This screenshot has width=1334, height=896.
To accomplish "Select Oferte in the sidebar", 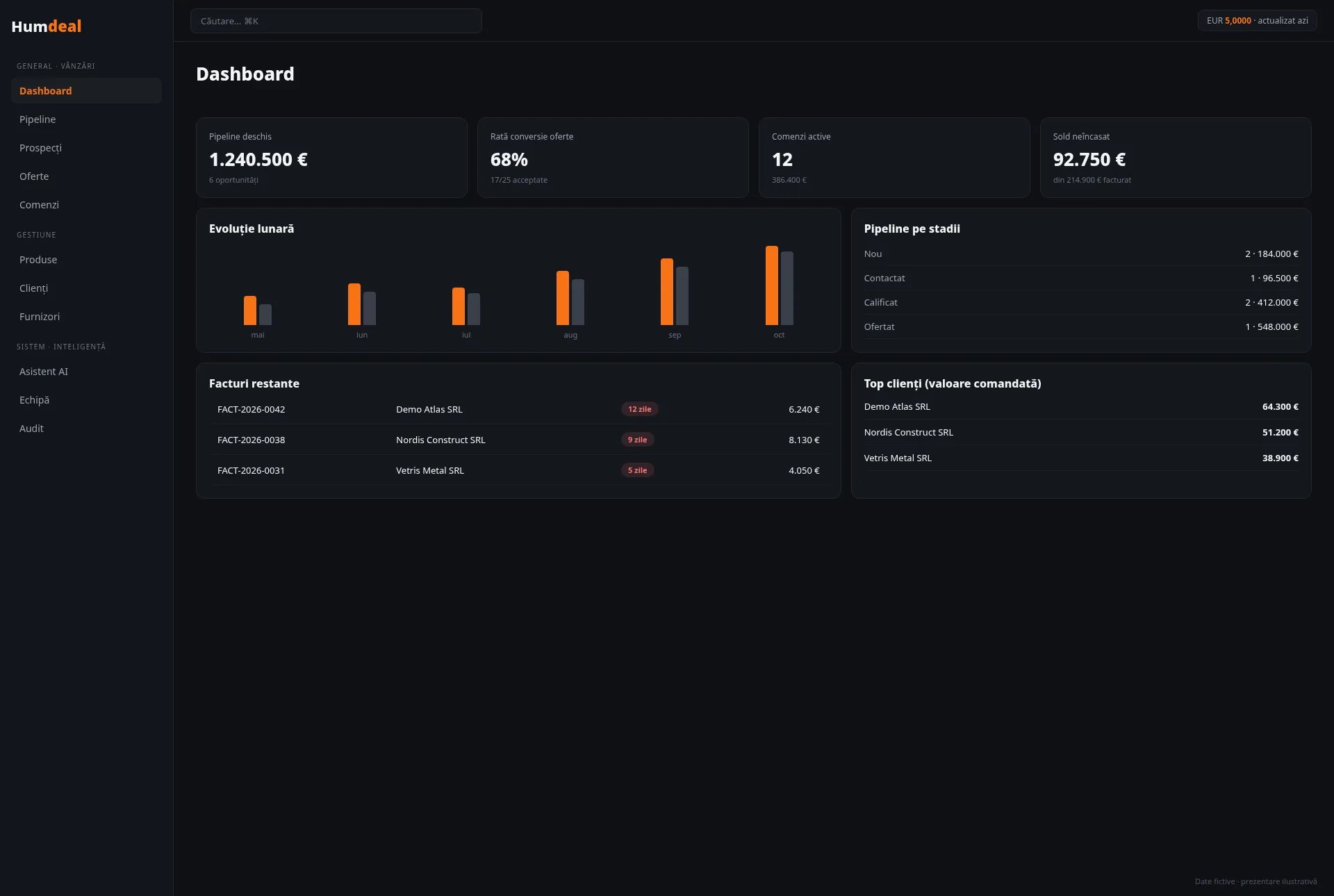I will point(86,176).
